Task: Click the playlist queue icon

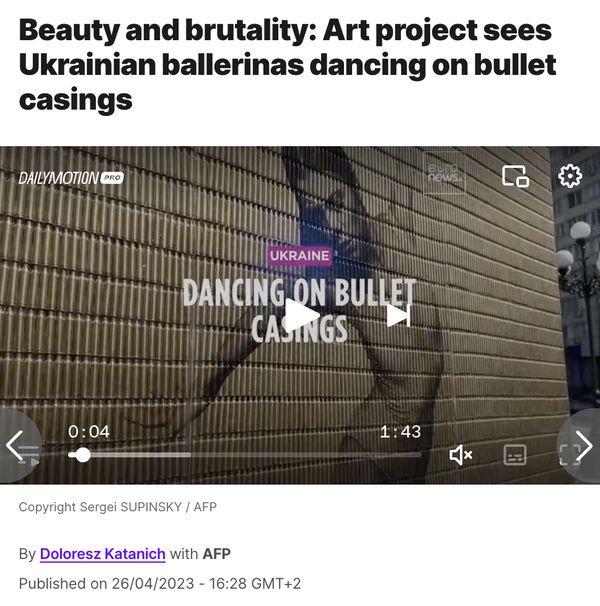Action: pyautogui.click(x=29, y=454)
